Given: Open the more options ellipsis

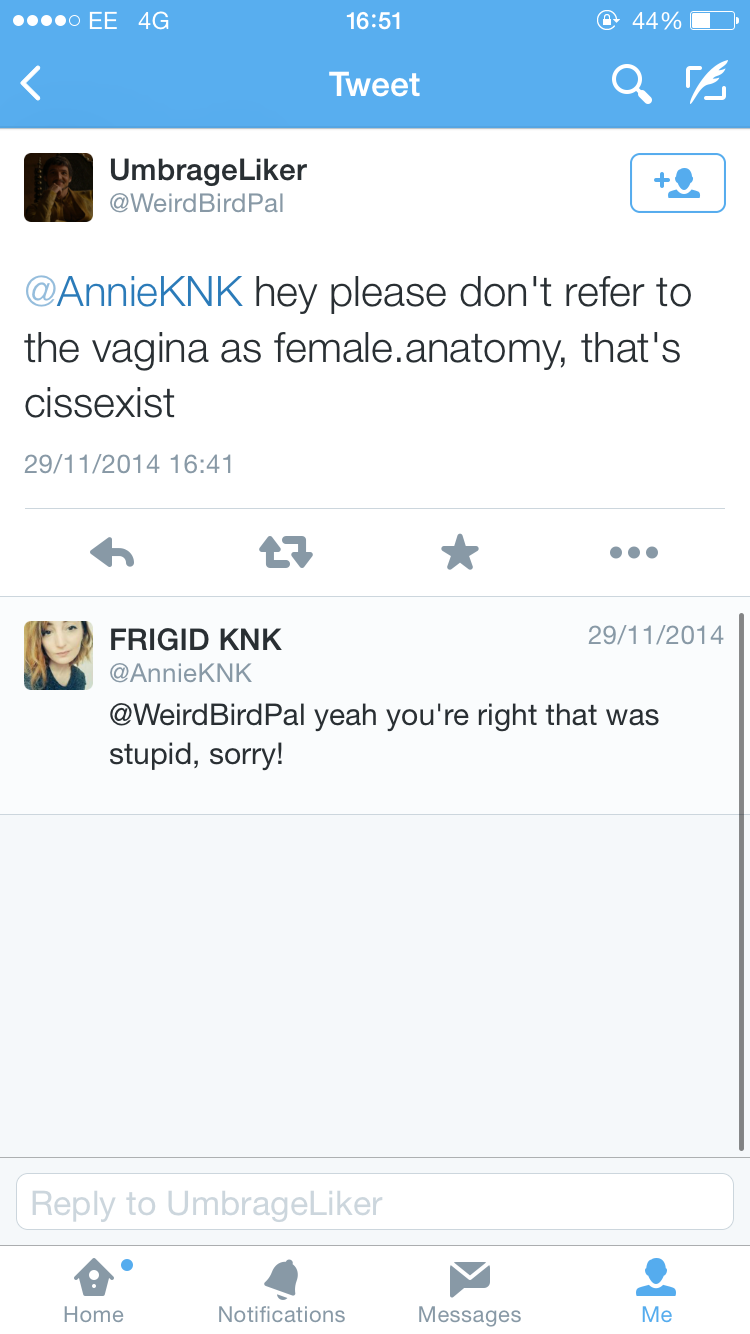Looking at the screenshot, I should (634, 551).
